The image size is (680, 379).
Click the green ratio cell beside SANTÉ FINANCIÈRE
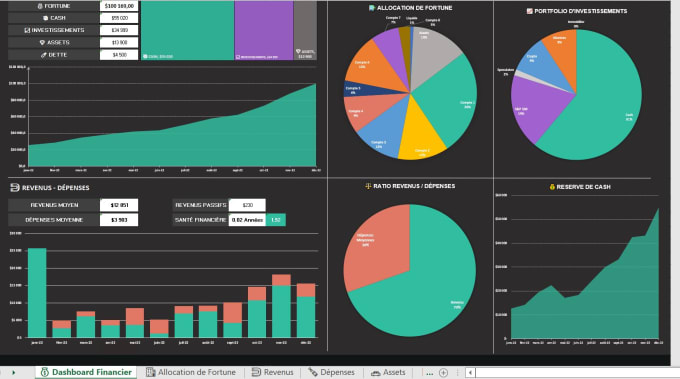tap(276, 220)
